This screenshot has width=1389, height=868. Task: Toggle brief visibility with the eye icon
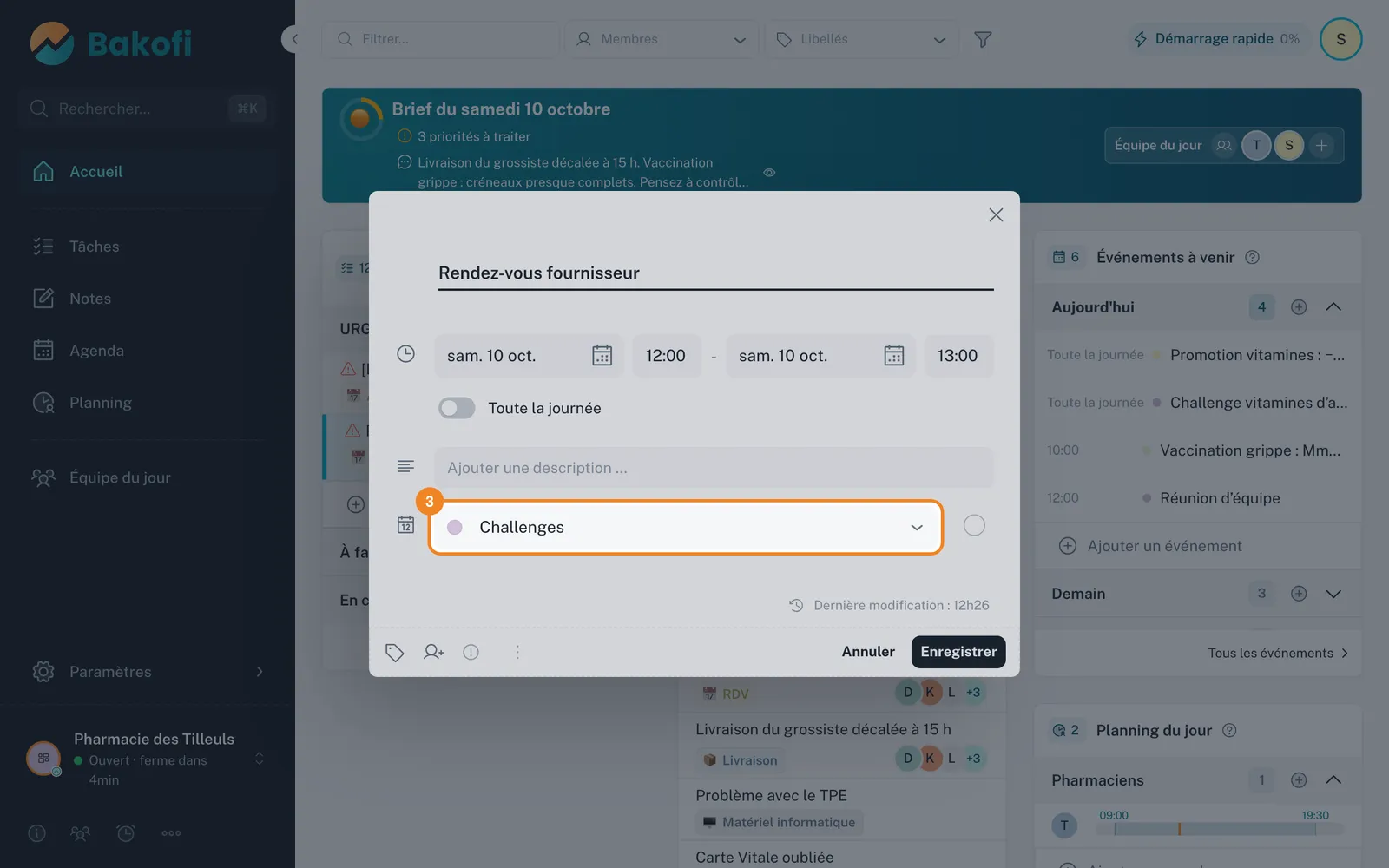tap(769, 172)
